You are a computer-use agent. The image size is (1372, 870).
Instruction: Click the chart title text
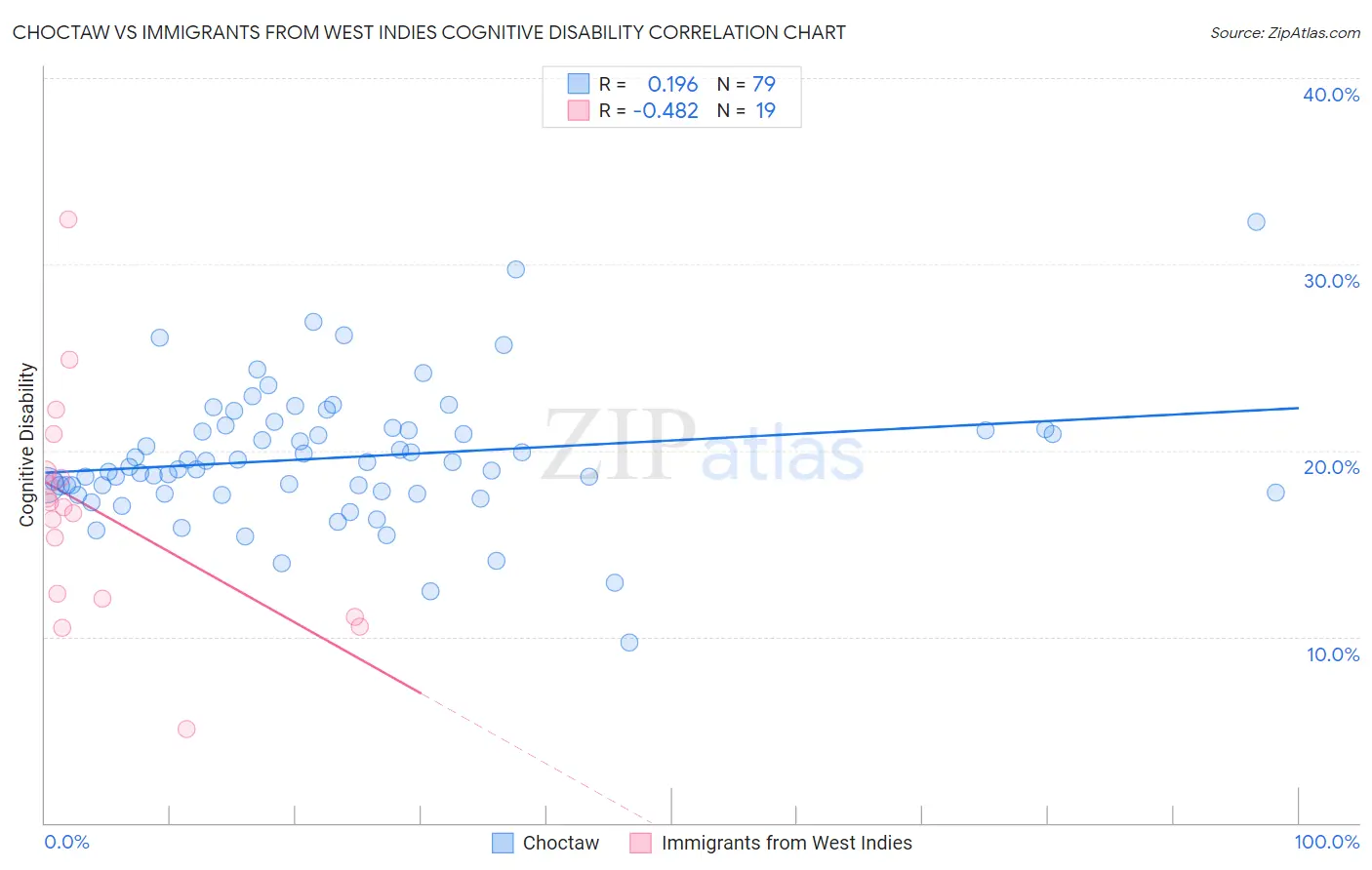click(429, 32)
